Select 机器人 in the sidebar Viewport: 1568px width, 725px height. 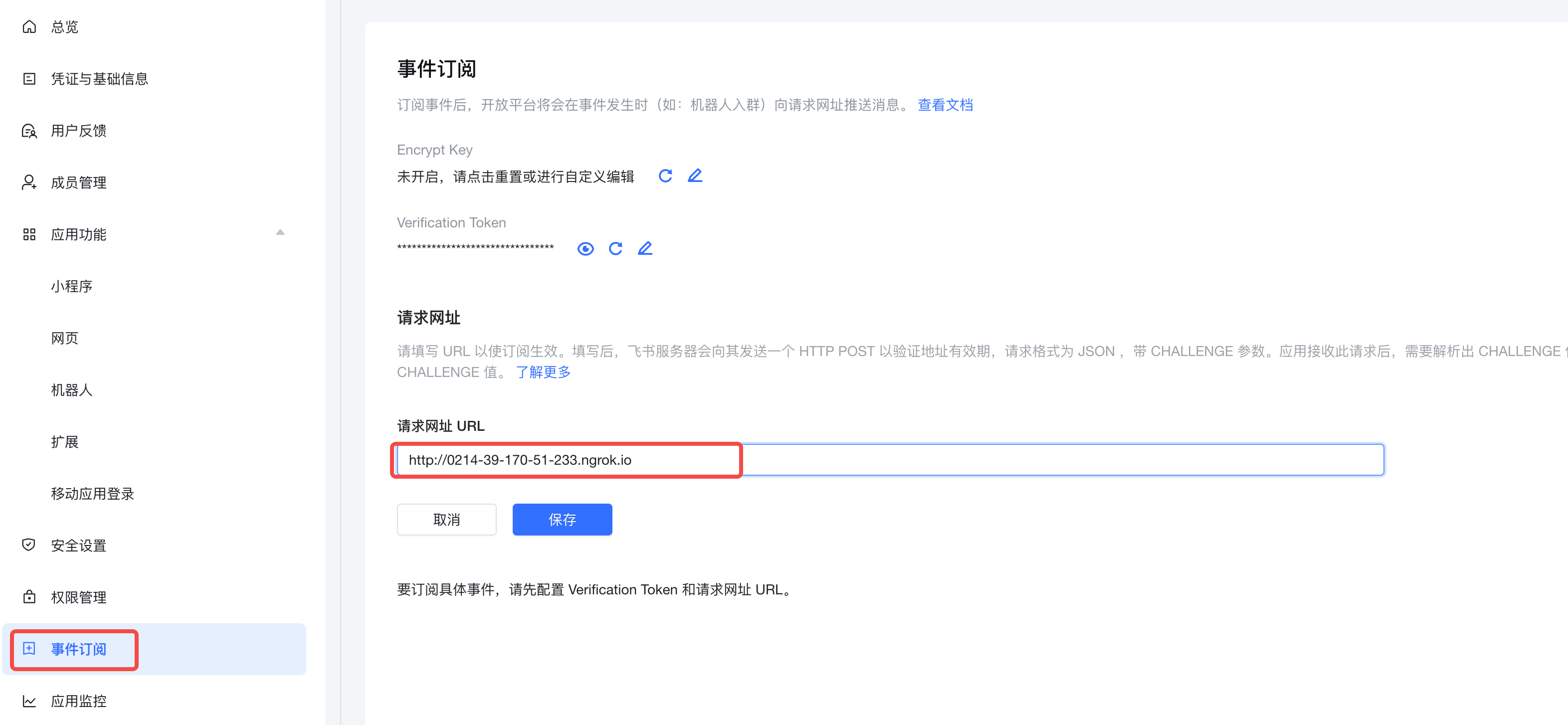click(71, 390)
